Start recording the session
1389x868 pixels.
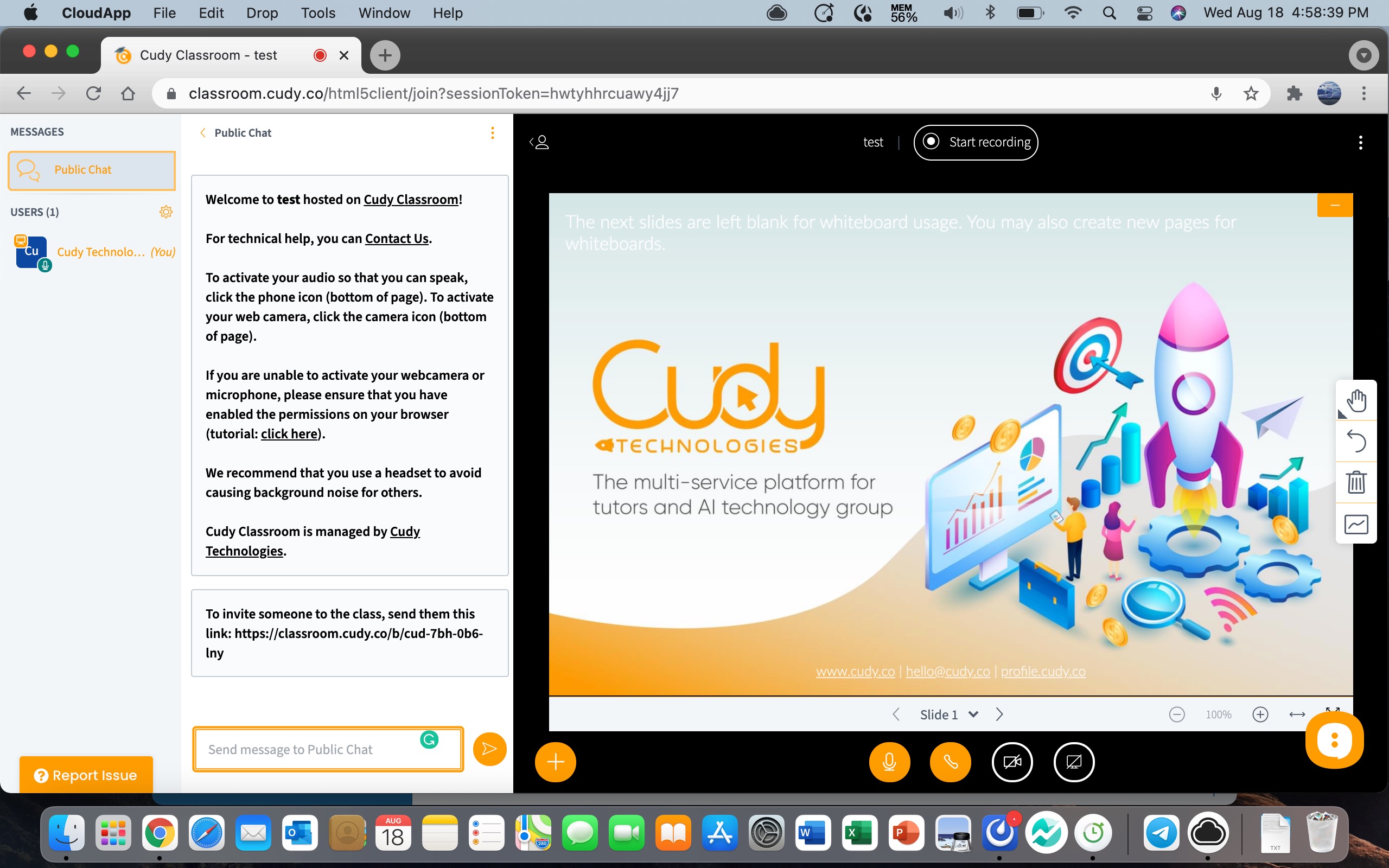click(975, 142)
